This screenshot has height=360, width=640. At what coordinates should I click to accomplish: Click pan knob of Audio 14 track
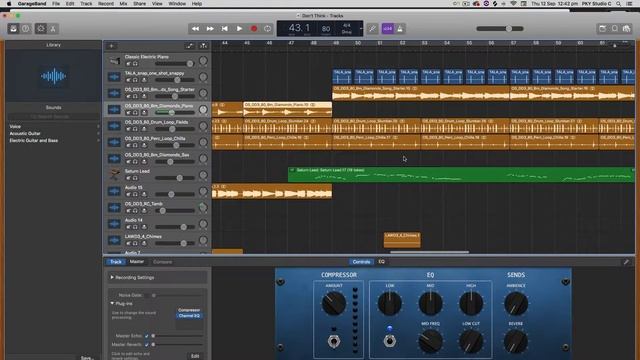coord(203,224)
